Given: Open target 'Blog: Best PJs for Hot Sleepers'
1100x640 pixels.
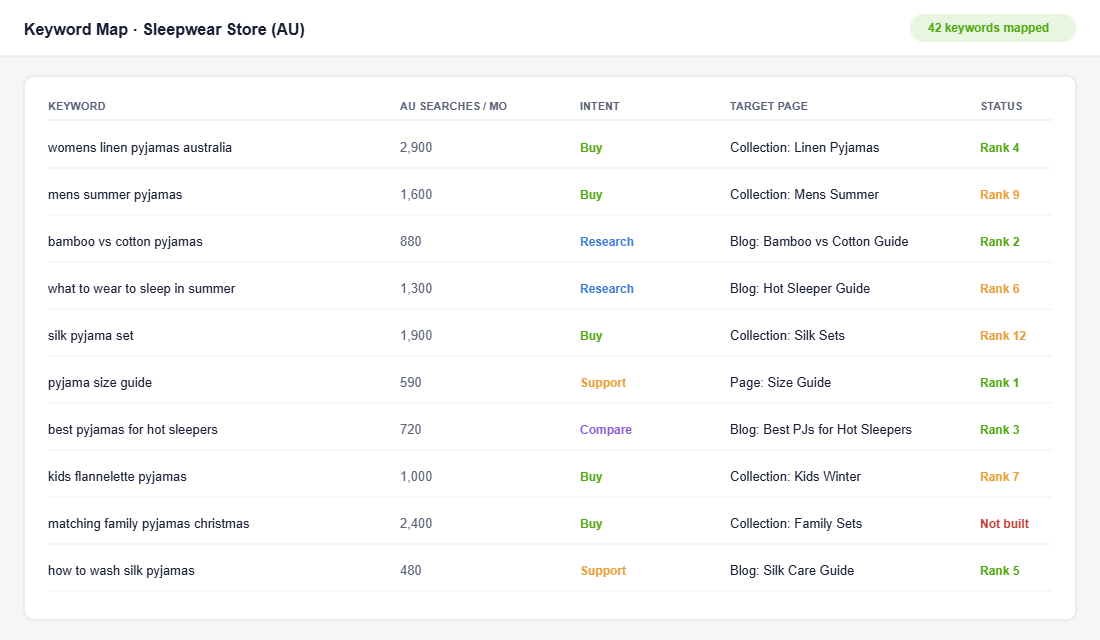Looking at the screenshot, I should point(821,429).
